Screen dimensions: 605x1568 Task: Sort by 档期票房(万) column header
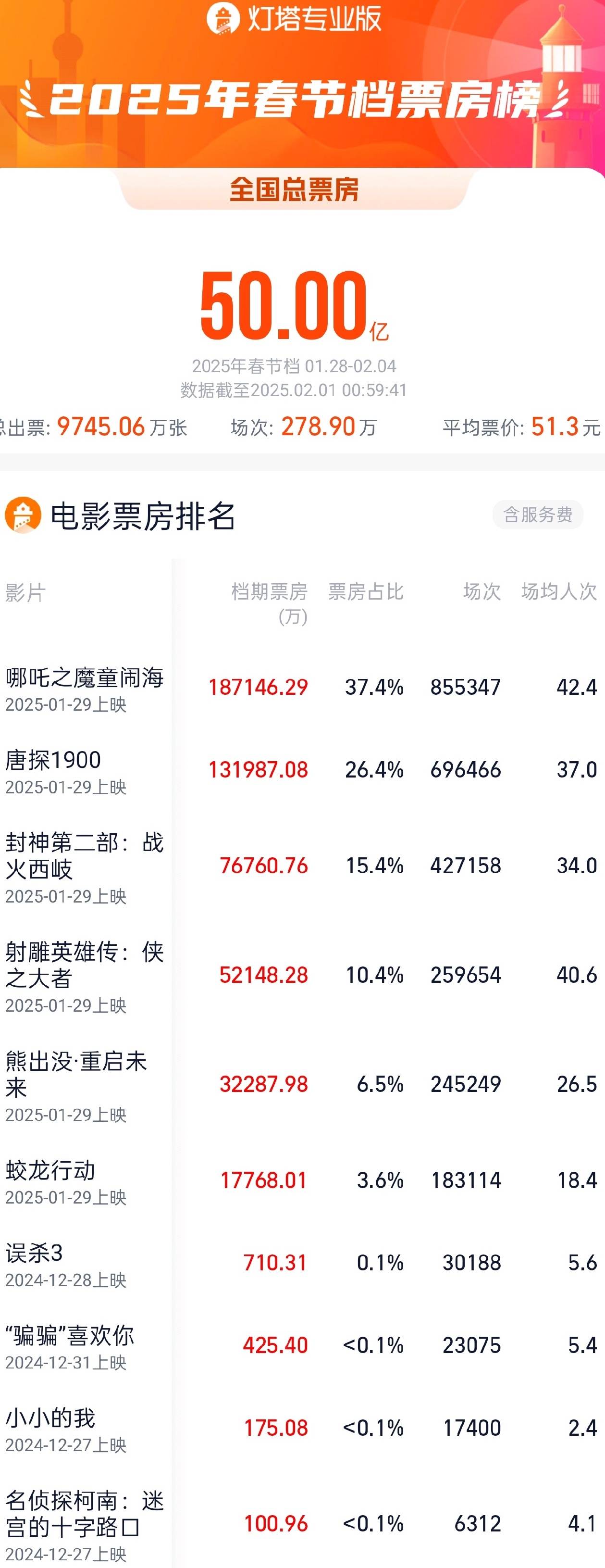270,603
